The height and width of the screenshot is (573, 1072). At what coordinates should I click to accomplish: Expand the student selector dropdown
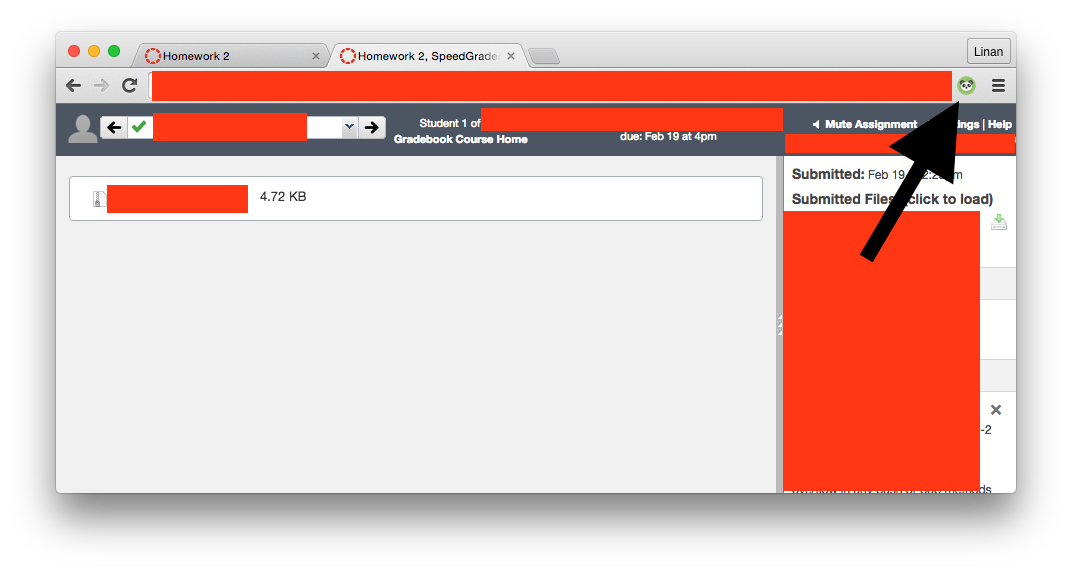tap(349, 127)
